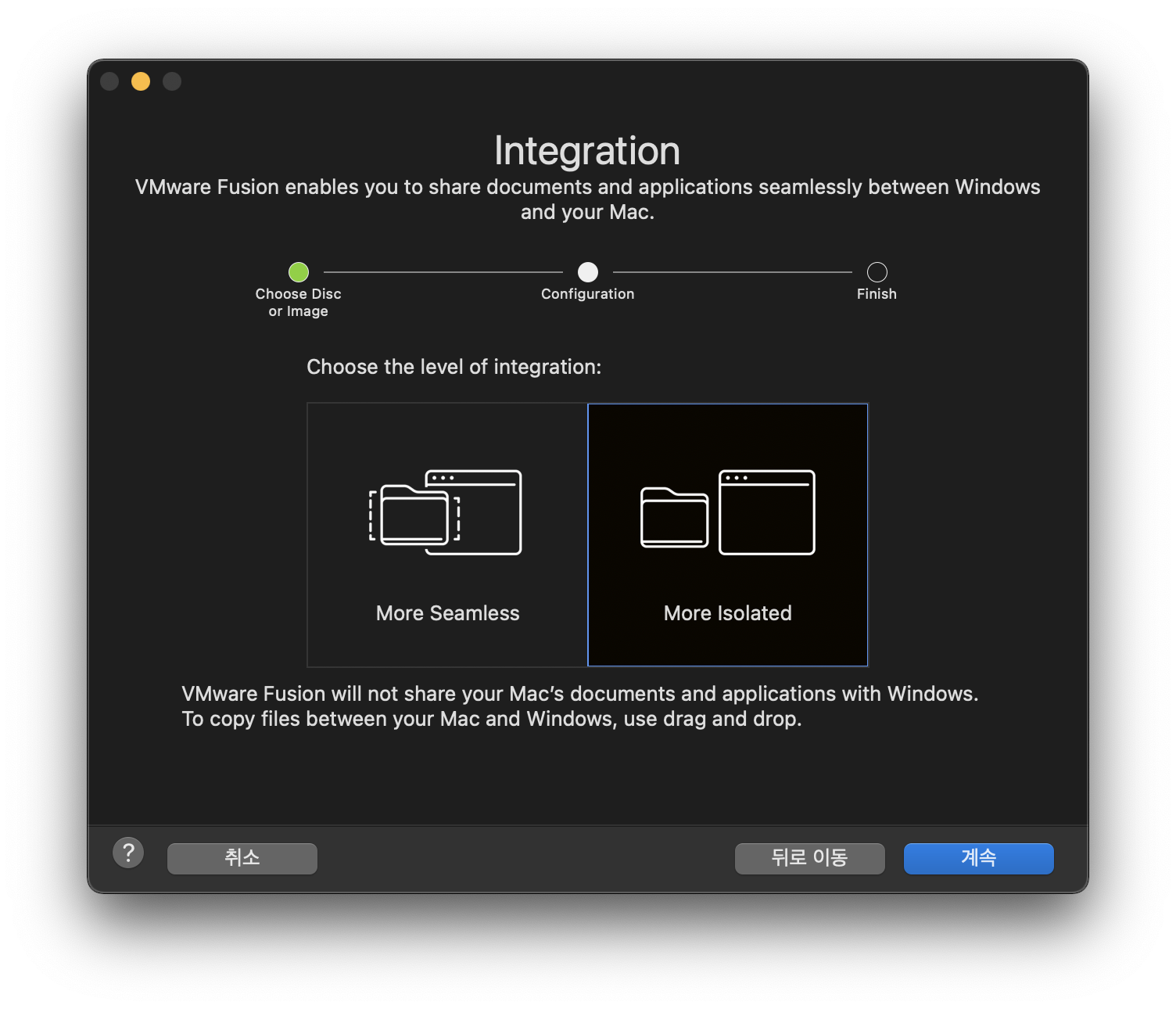
Task: Click the Configuration step indicator
Action: 588,272
